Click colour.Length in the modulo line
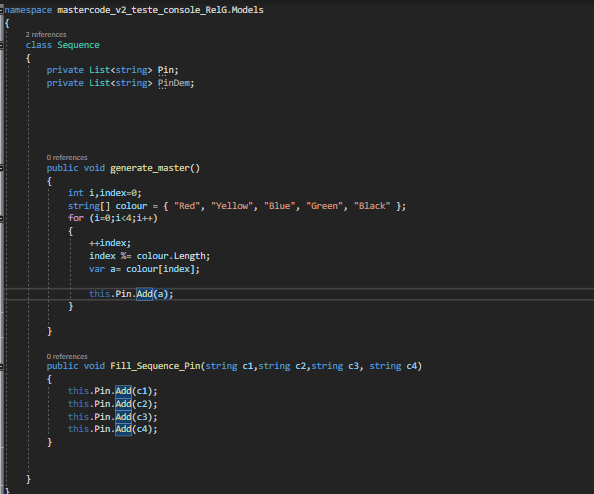594x494 pixels. (171, 256)
